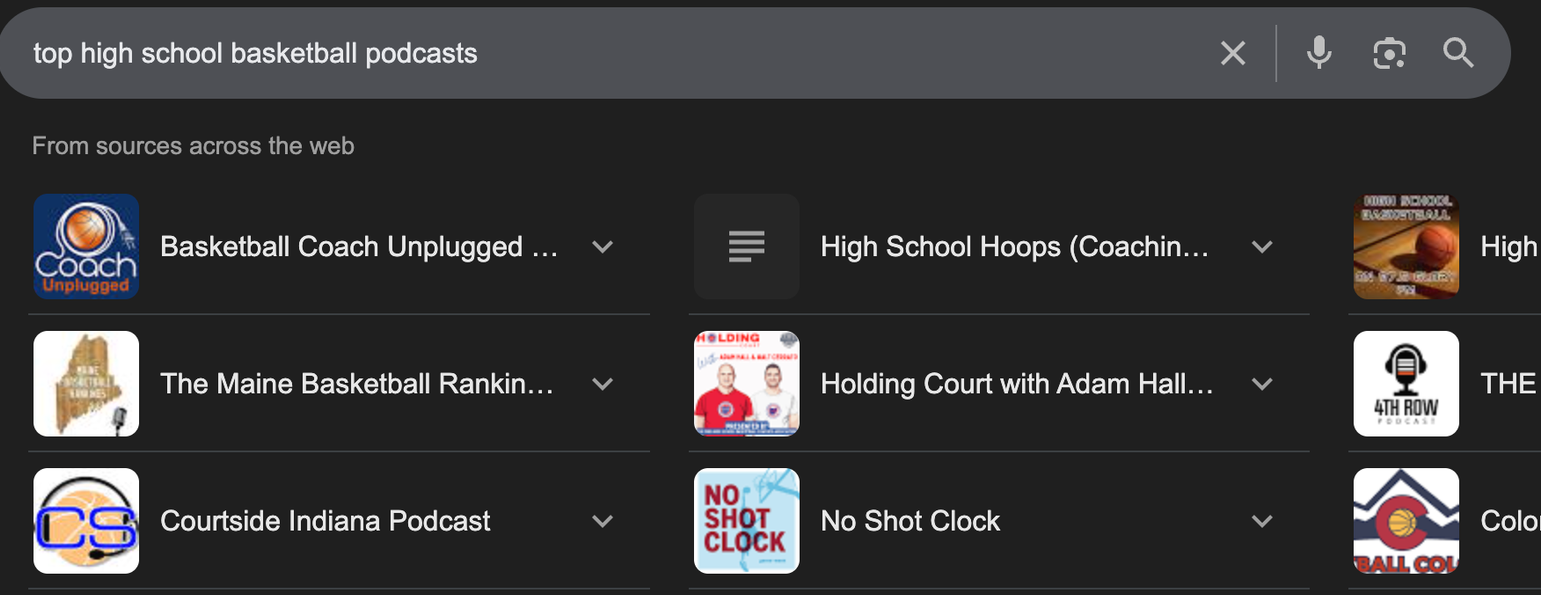Expand the Holding Court with Adam Hall chevron
Viewport: 1541px width, 595px height.
tap(1262, 384)
